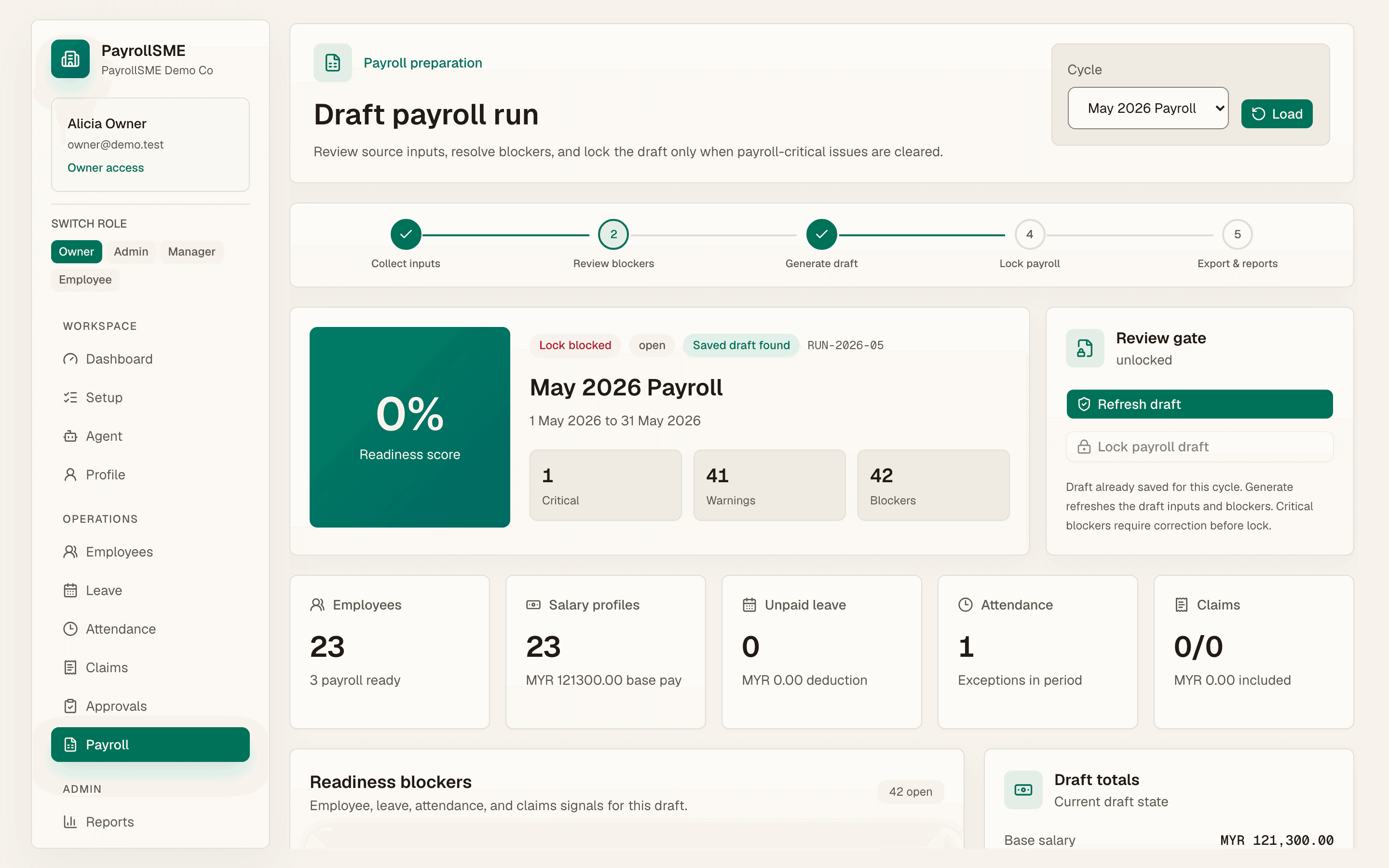Click the Owner access link
Image resolution: width=1389 pixels, height=868 pixels.
(106, 168)
